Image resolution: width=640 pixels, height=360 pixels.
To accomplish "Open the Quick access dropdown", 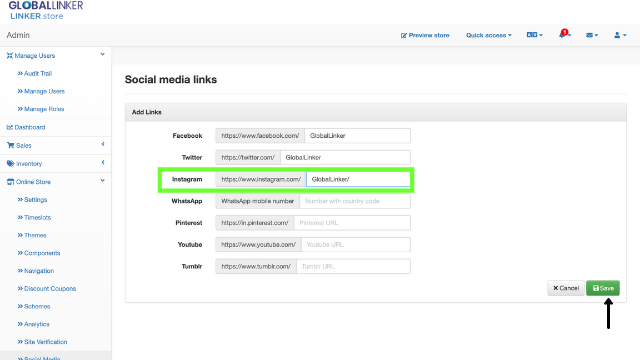I will click(489, 36).
